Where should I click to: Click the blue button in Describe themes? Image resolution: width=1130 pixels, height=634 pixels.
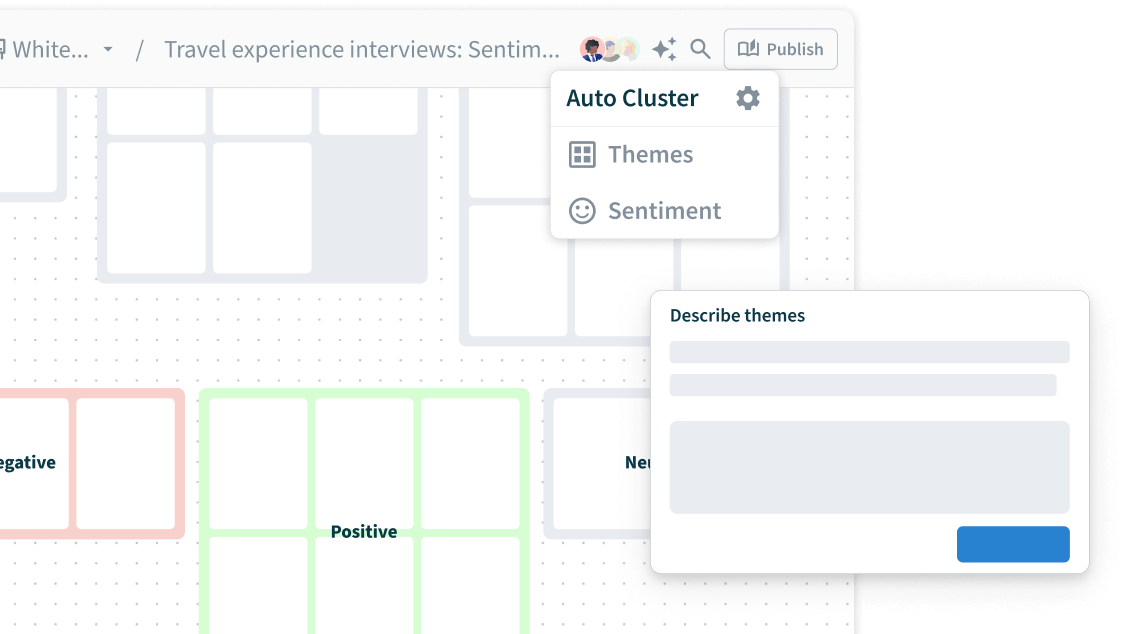coord(1013,544)
